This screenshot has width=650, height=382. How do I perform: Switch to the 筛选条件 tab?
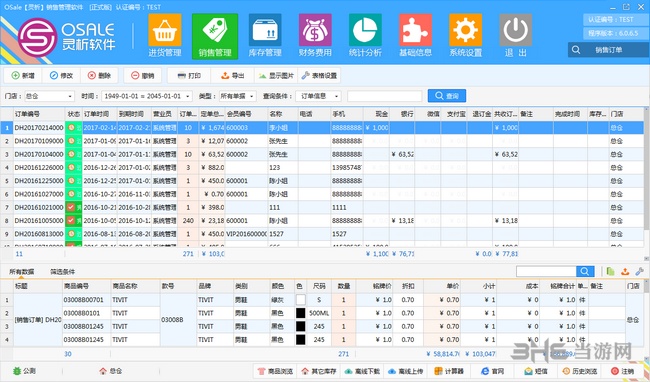click(62, 272)
